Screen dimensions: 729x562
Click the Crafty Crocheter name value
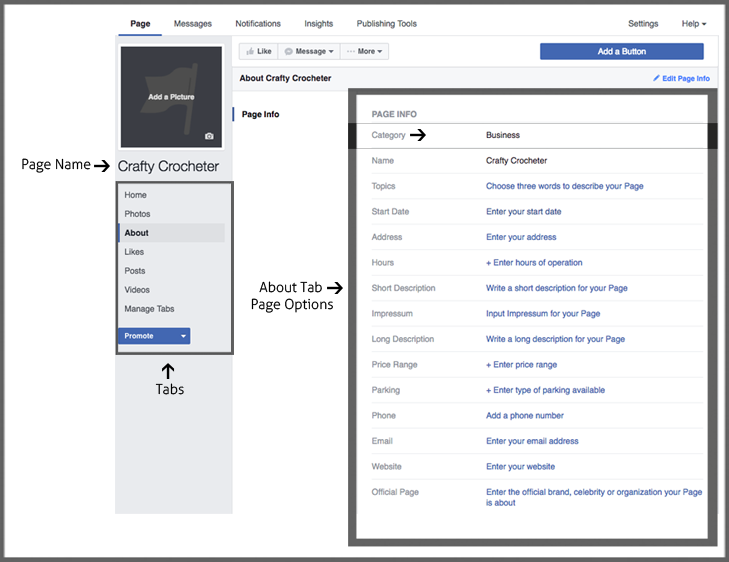[x=516, y=161]
